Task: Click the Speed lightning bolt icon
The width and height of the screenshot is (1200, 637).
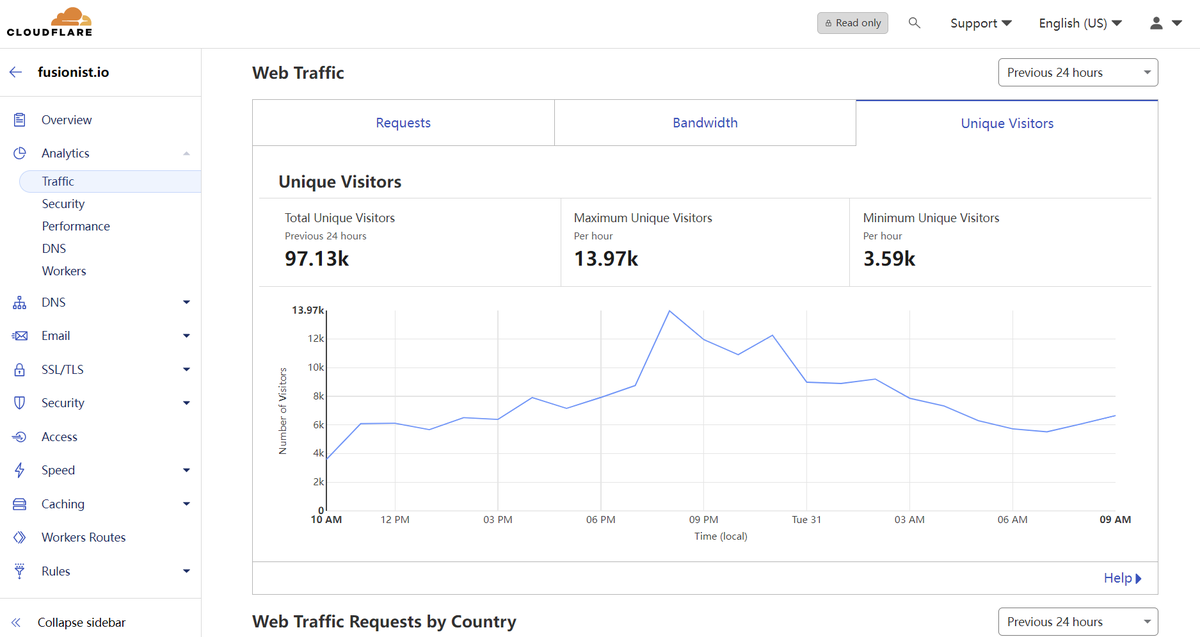Action: click(x=19, y=470)
